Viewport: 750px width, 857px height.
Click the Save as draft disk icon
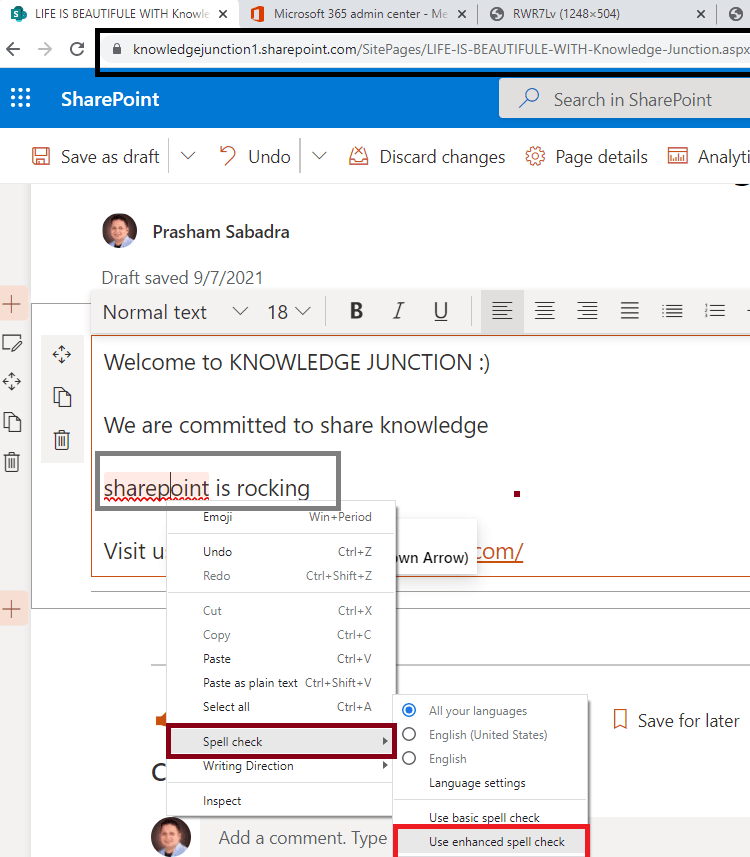41,156
